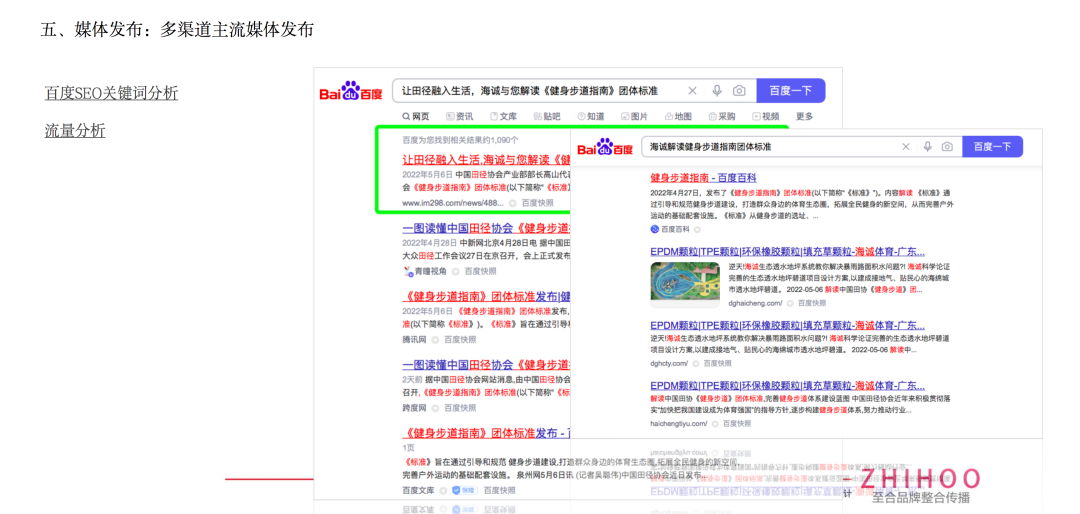This screenshot has height=514, width=1080.
Task: Open the 地图 tab
Action: point(678,116)
